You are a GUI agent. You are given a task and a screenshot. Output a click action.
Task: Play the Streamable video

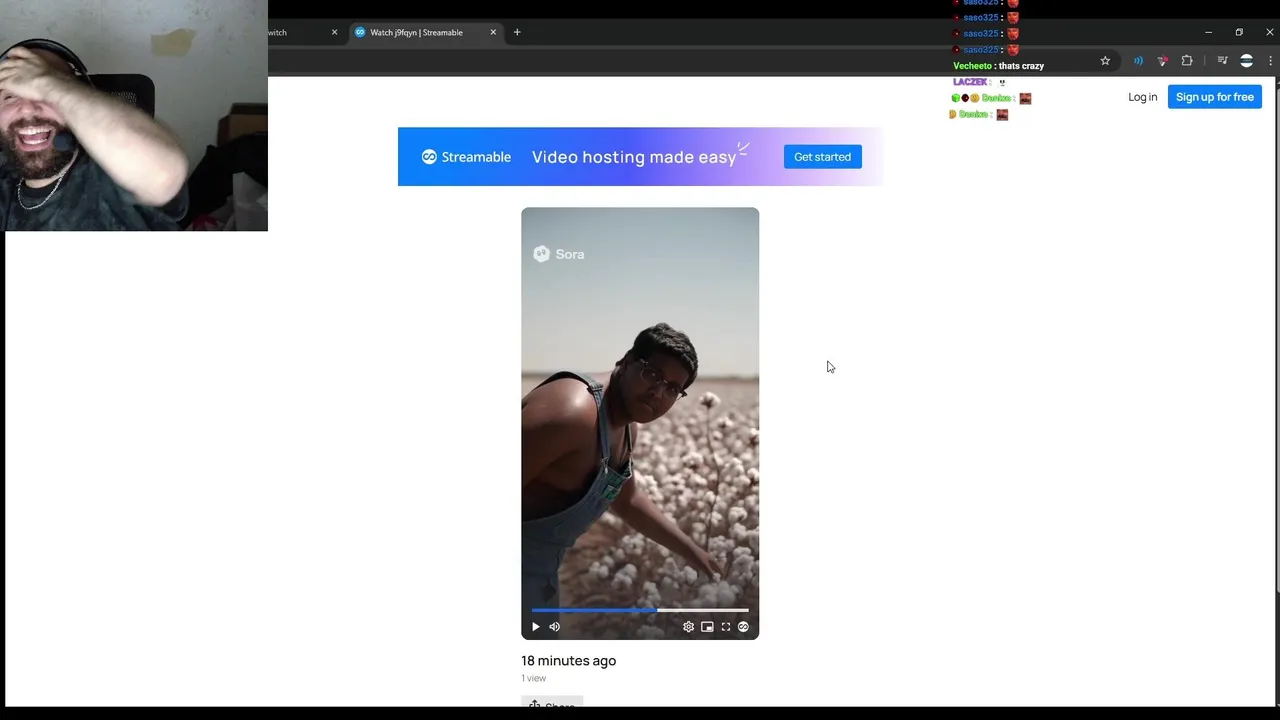pyautogui.click(x=536, y=627)
